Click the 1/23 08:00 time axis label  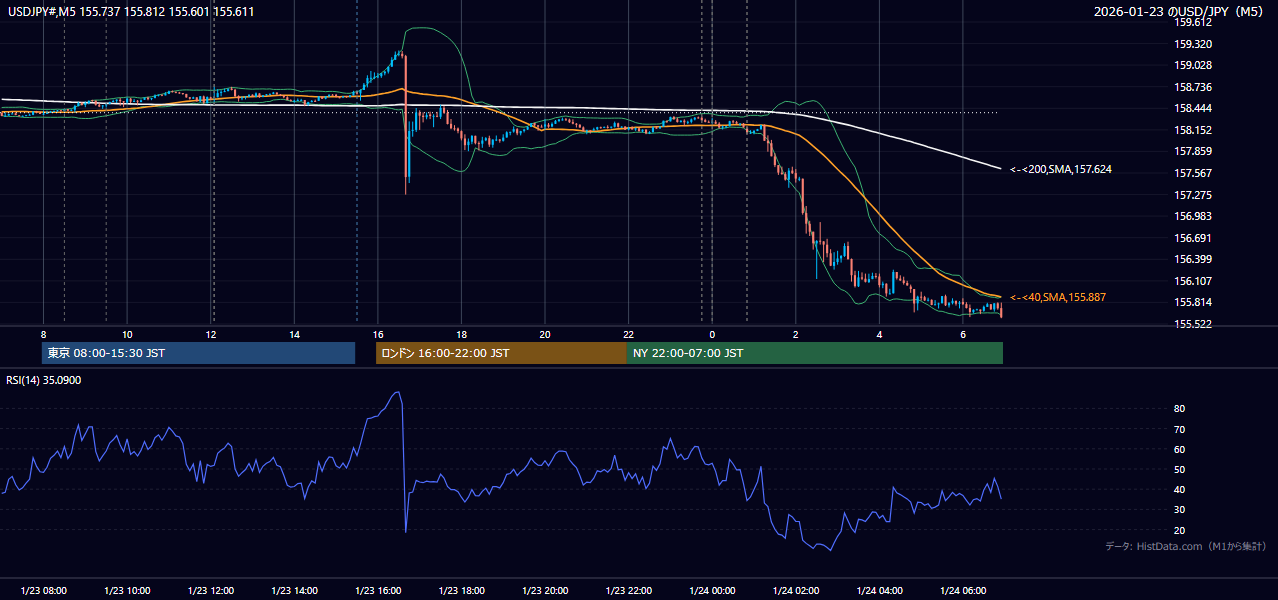coord(44,591)
